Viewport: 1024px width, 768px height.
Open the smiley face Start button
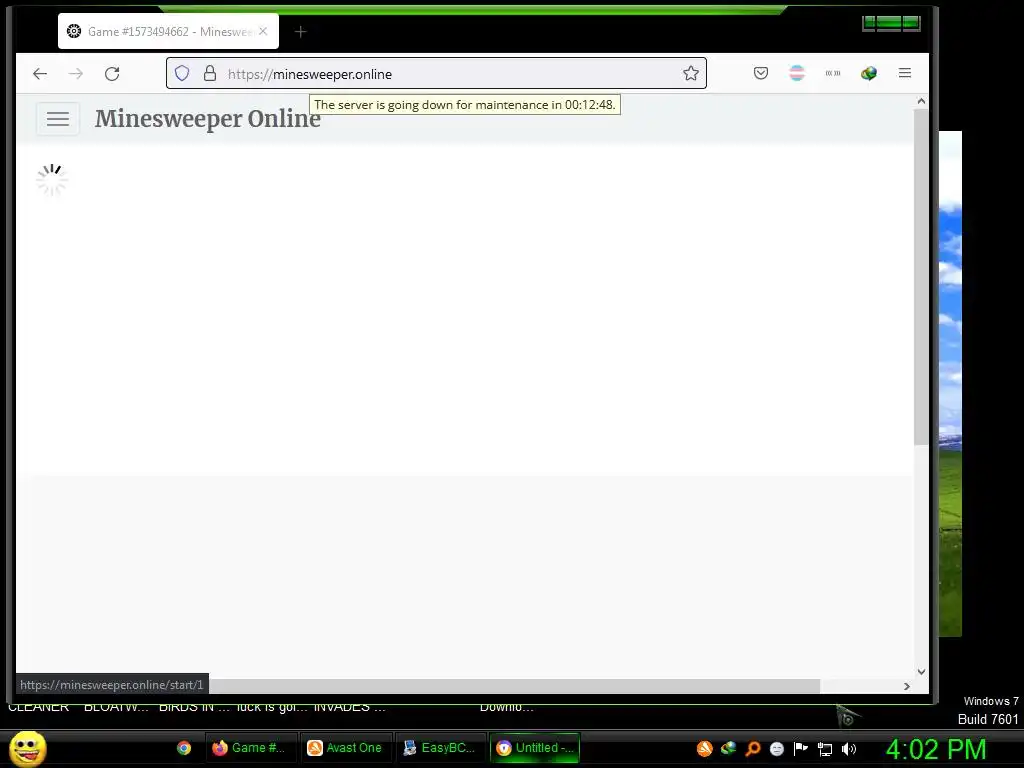pos(27,748)
